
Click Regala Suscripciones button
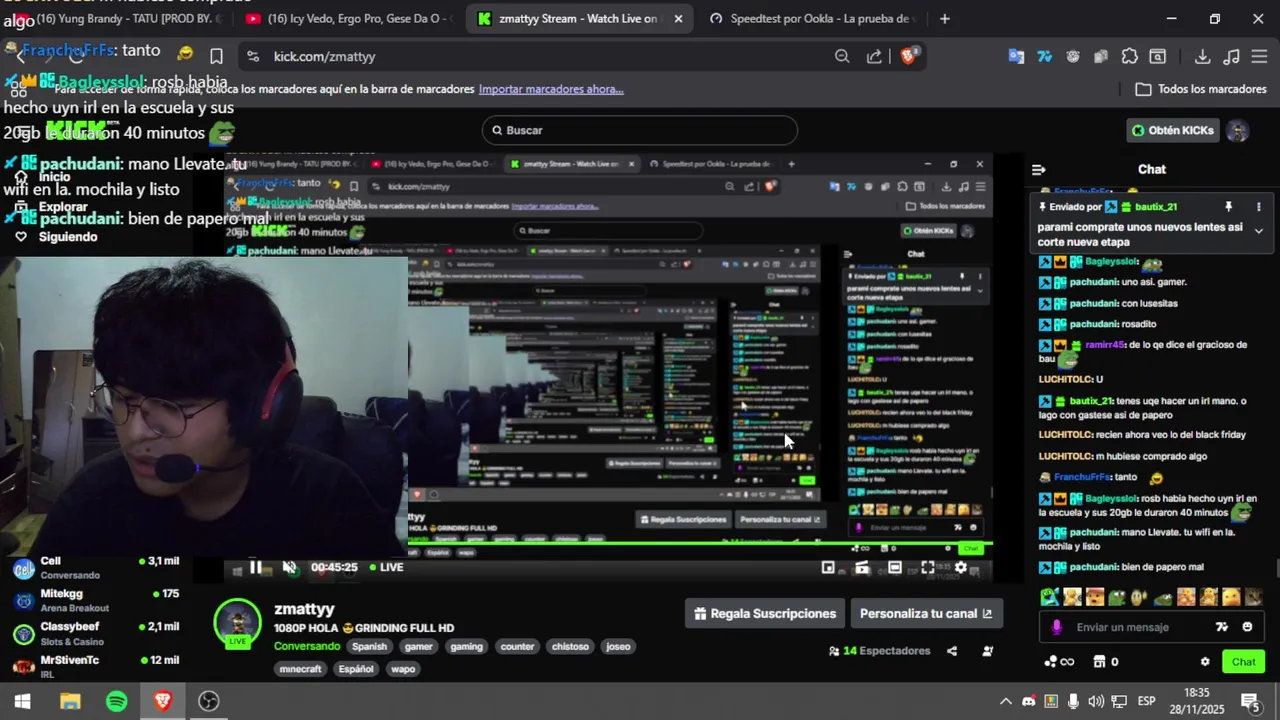coord(765,614)
